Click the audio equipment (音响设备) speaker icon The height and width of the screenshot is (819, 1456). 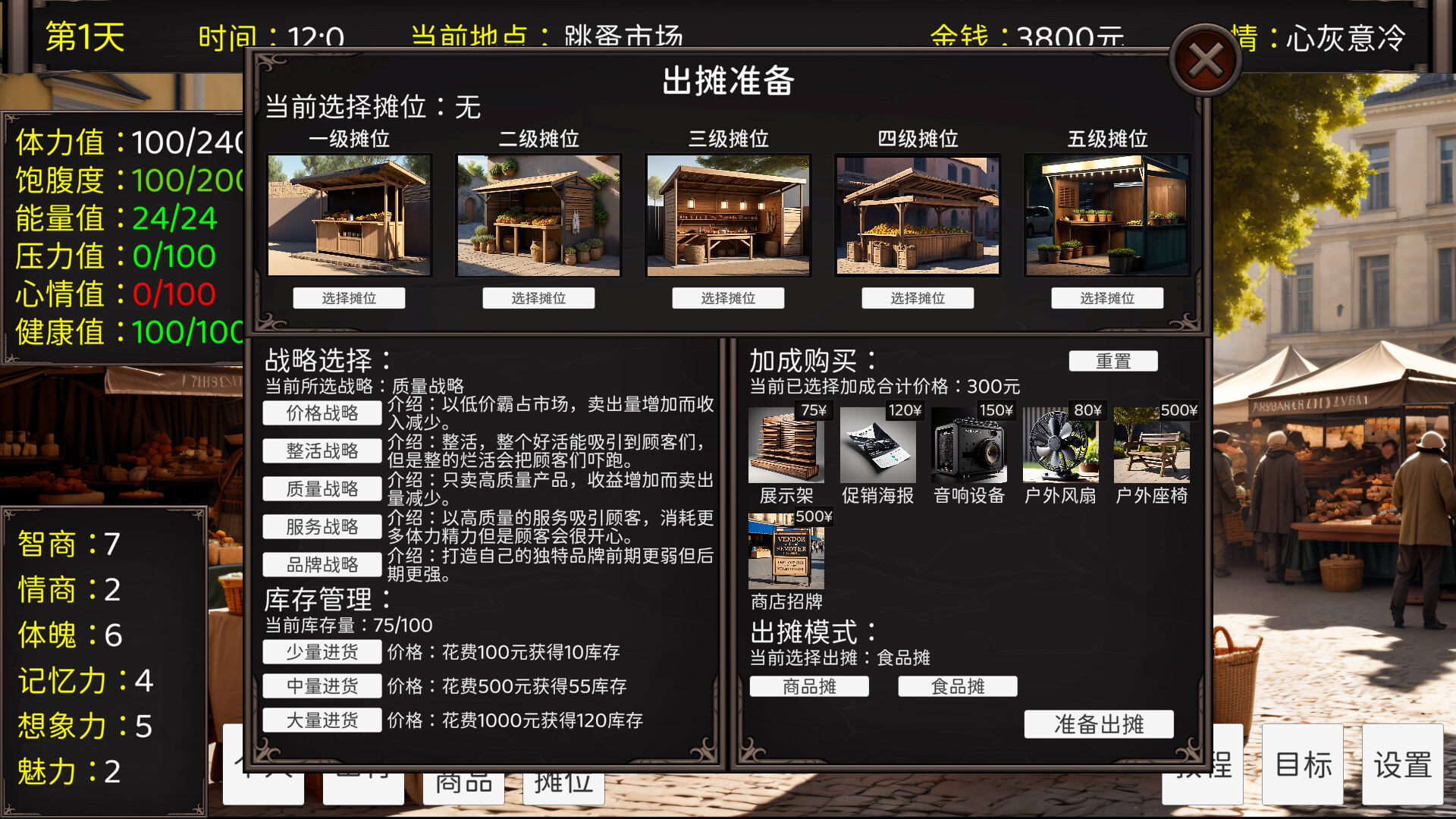(x=968, y=446)
